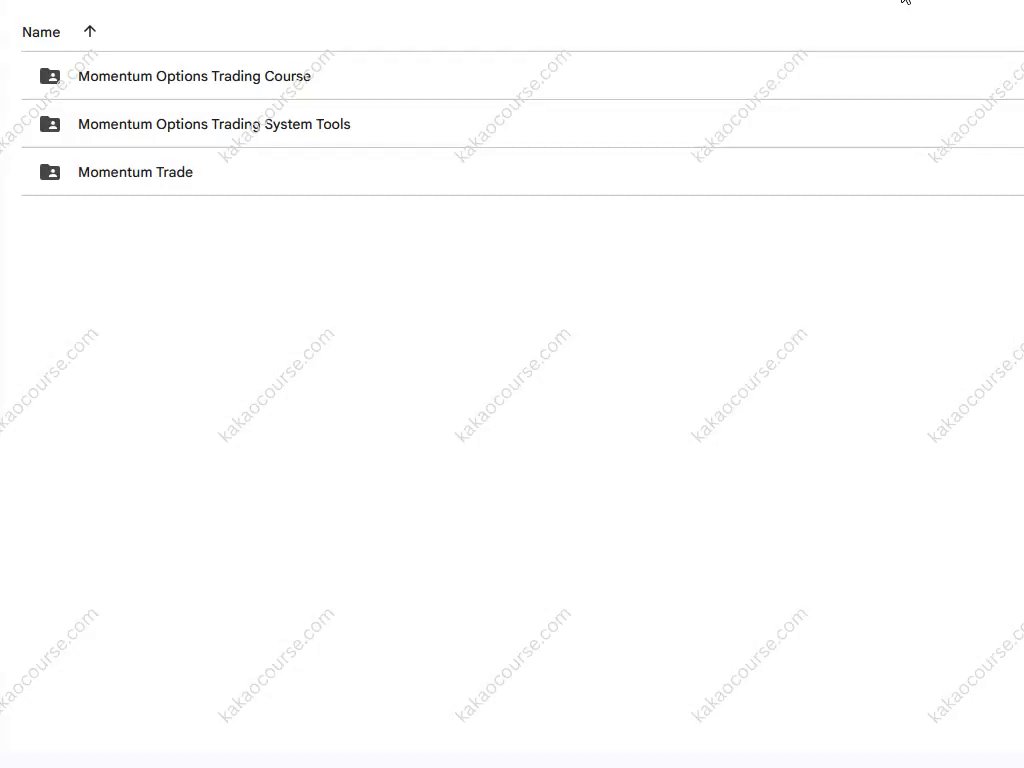
Task: Open the Momentum Options Trading Course folder name
Action: coord(194,76)
